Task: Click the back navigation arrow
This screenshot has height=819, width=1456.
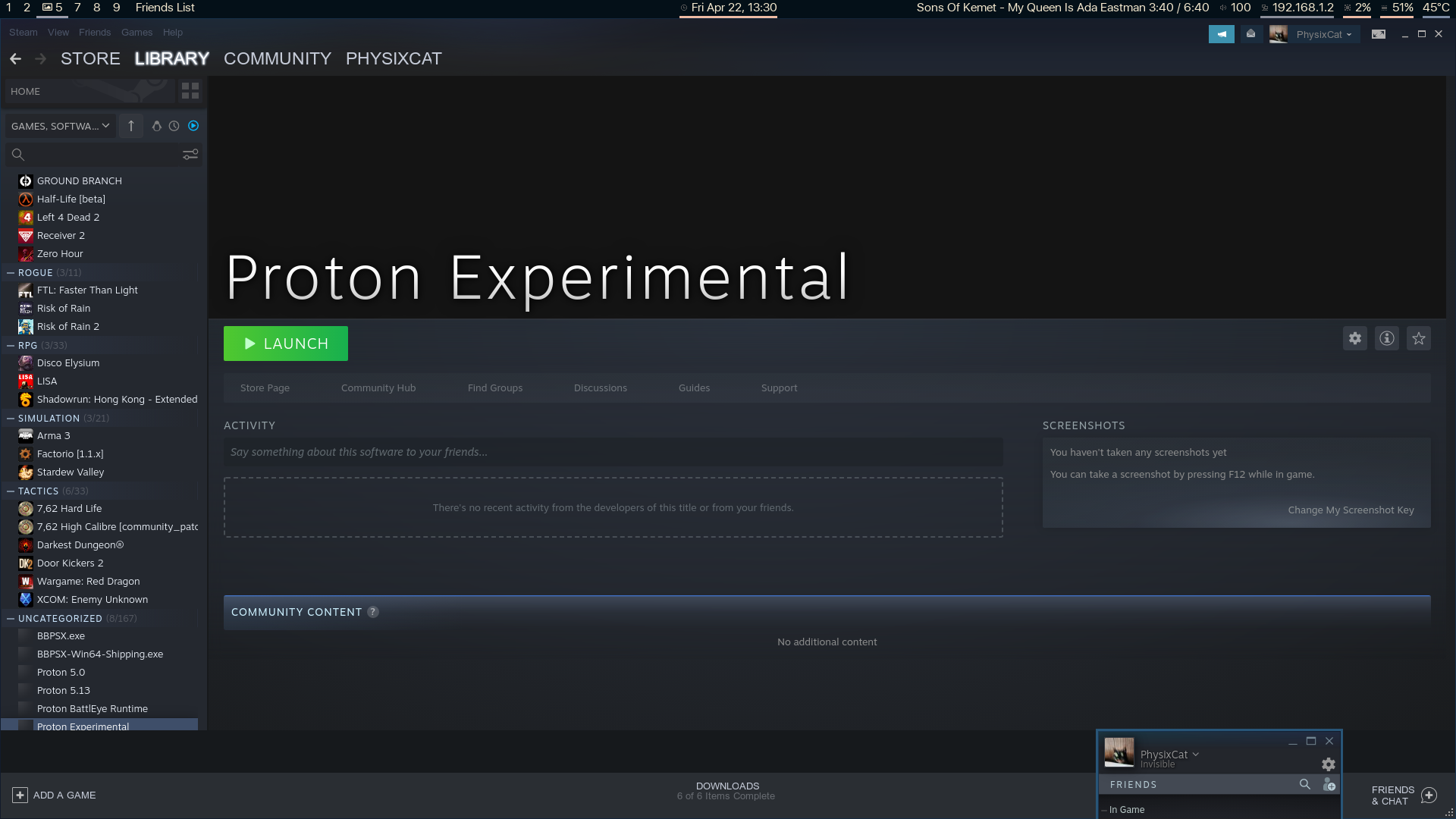Action: coord(15,58)
